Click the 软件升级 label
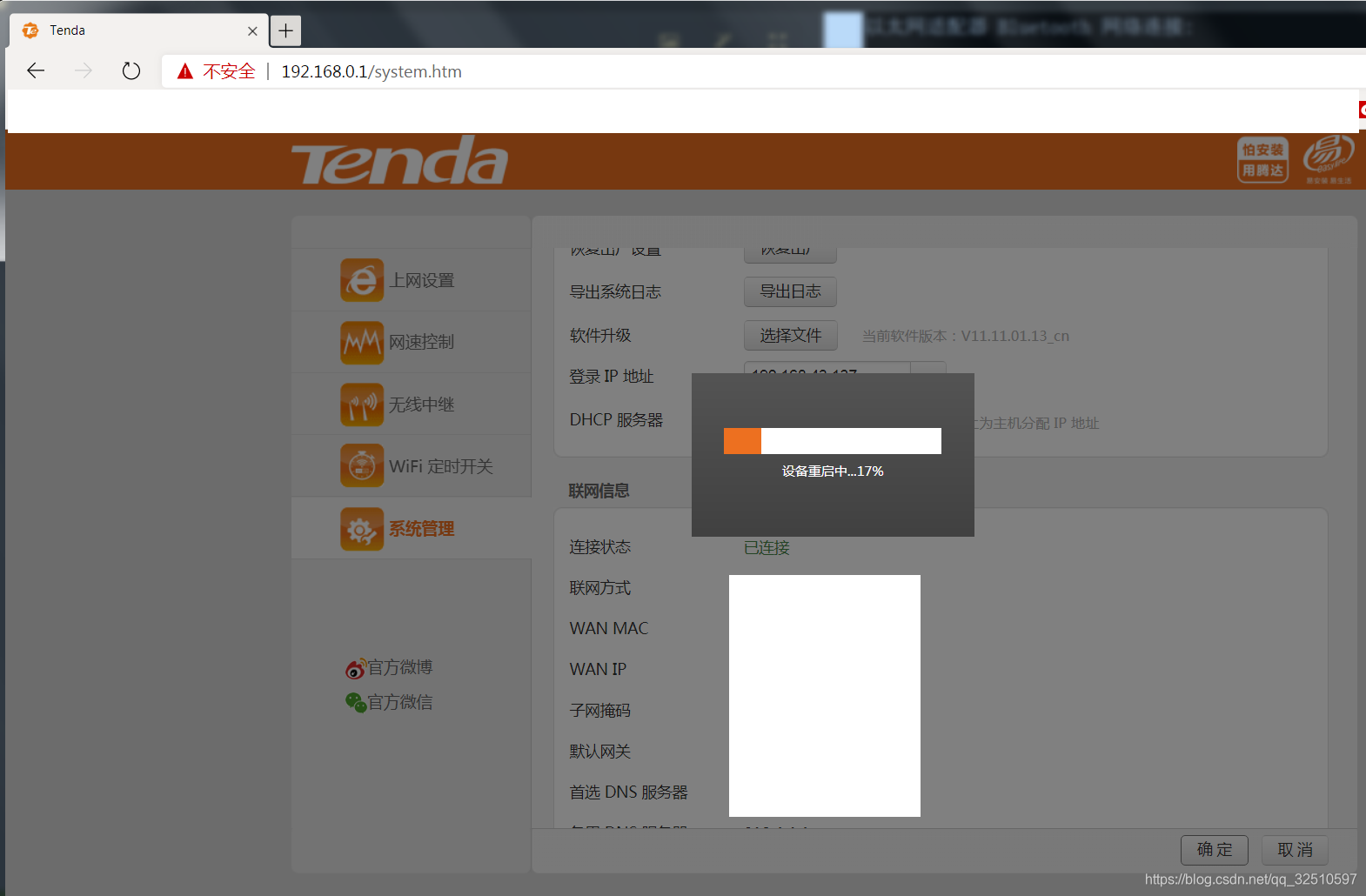Viewport: 1366px width, 896px height. coord(600,336)
